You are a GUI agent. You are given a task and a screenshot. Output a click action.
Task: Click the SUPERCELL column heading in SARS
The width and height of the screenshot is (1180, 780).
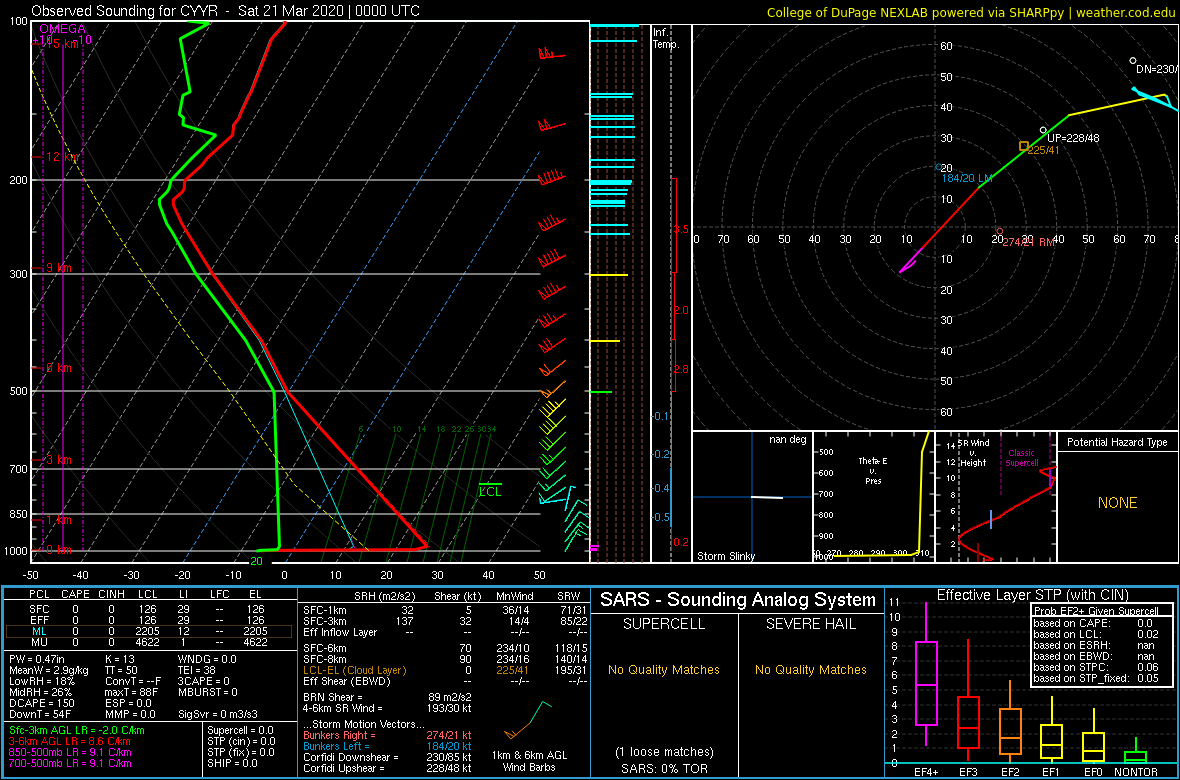(664, 624)
